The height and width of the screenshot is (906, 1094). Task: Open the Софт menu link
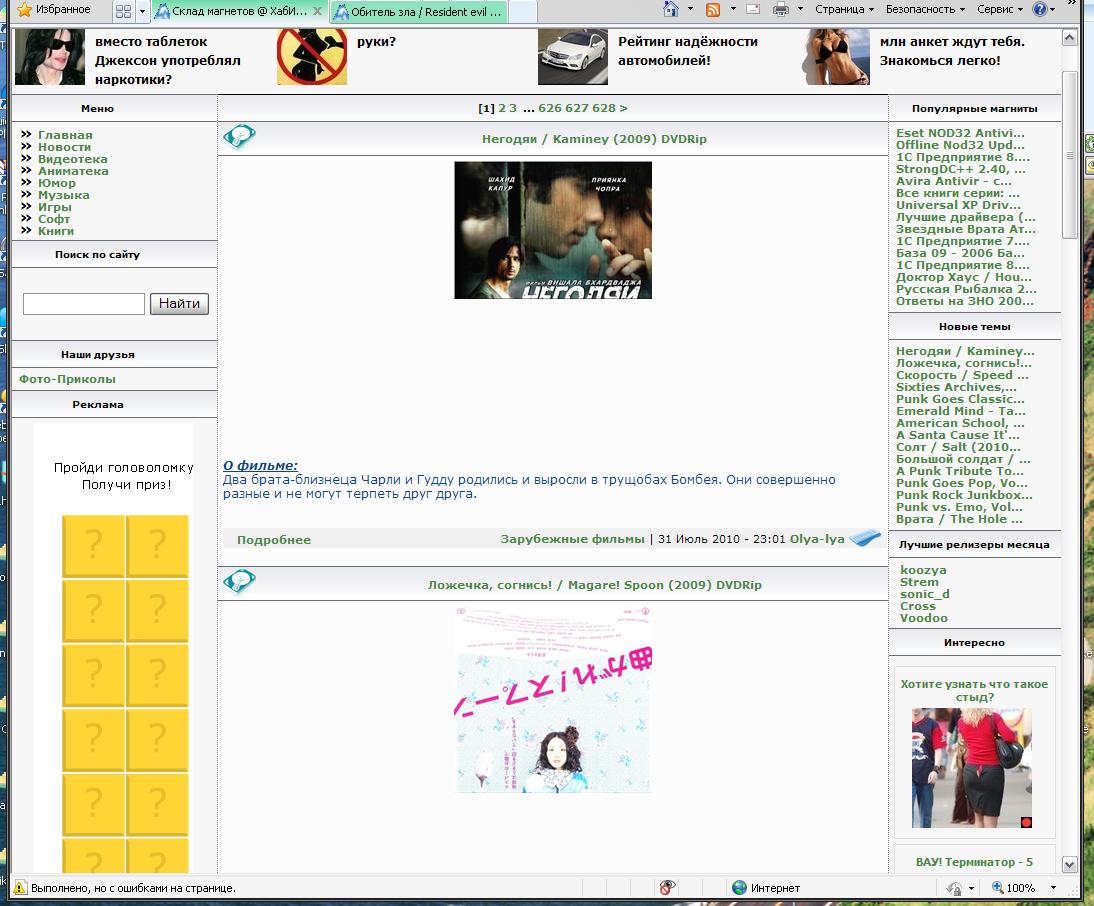point(54,218)
